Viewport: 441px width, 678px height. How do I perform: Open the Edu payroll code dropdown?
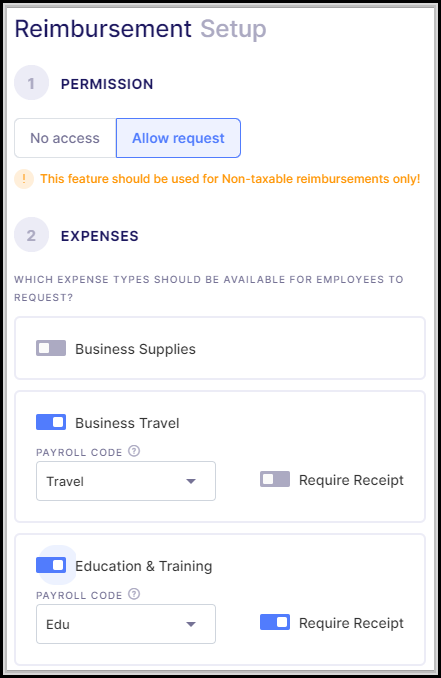[x=126, y=624]
